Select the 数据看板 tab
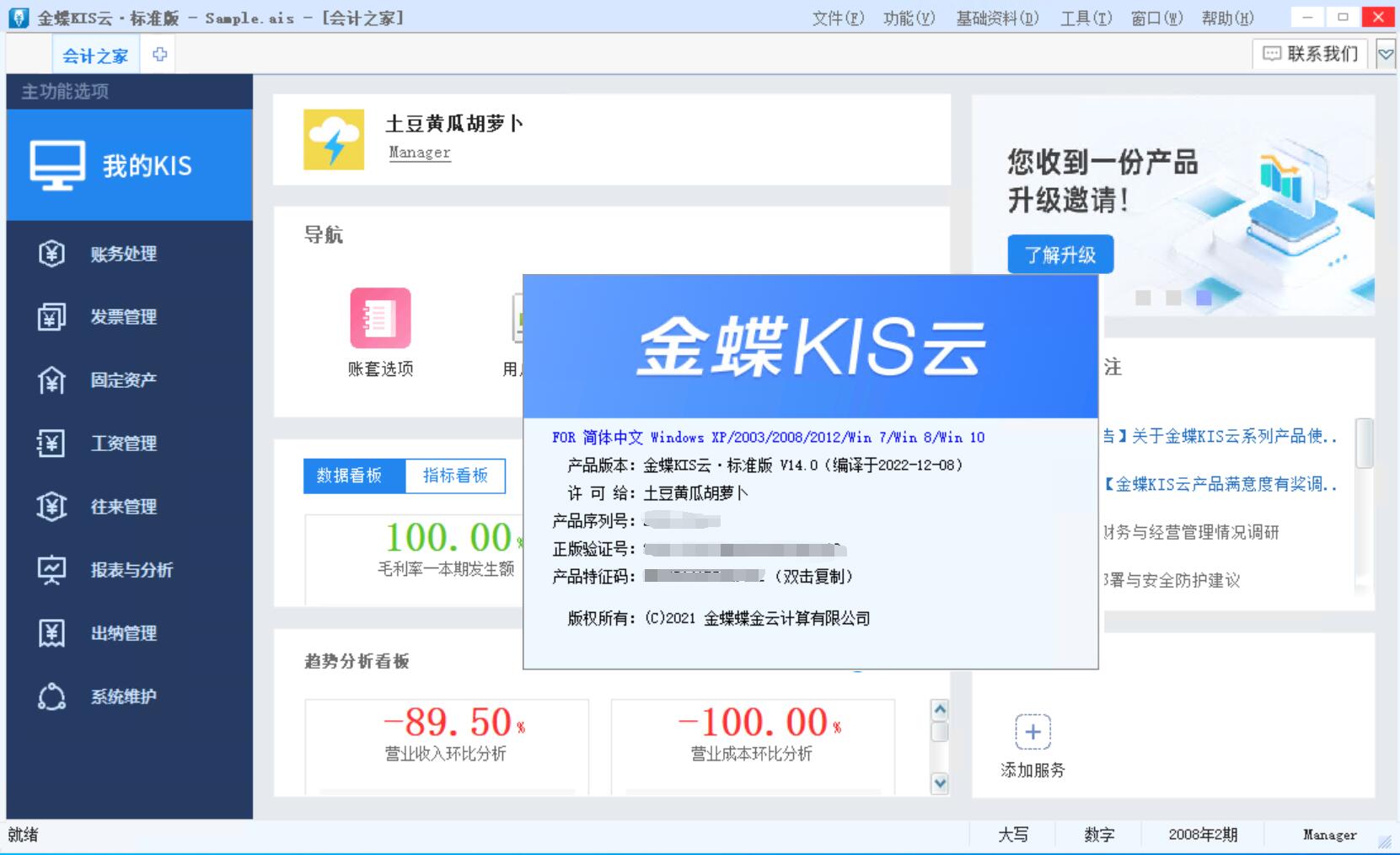1400x855 pixels. (354, 476)
